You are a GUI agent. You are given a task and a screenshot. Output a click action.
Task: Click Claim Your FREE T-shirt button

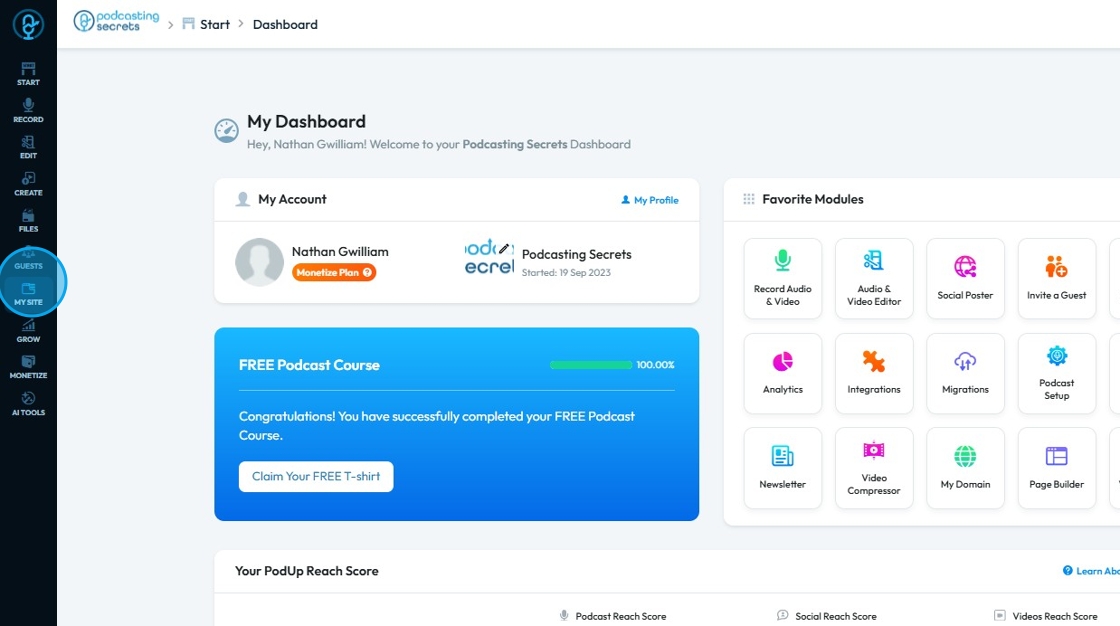tap(316, 477)
